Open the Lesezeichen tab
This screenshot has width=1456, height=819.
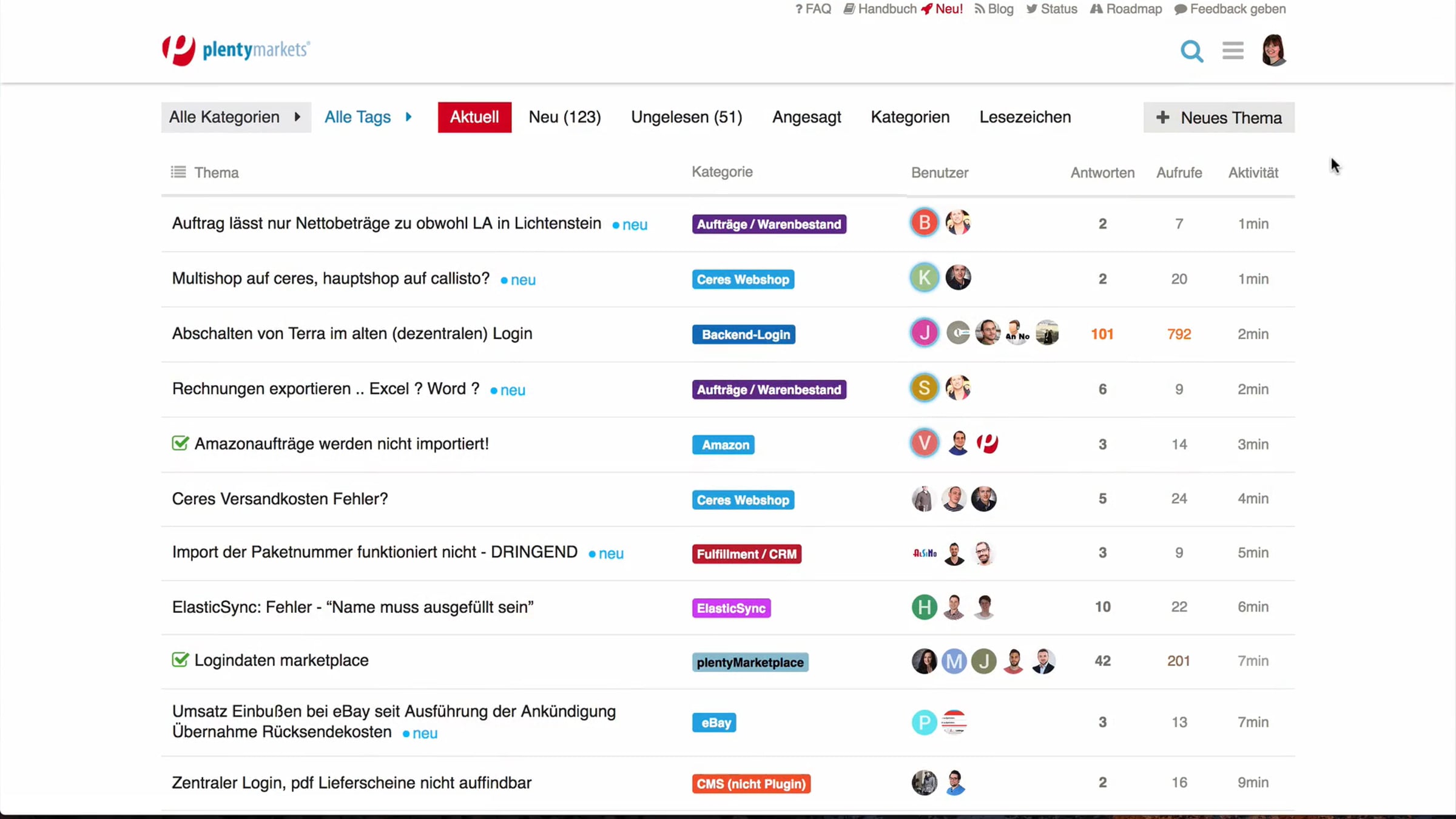click(1025, 117)
